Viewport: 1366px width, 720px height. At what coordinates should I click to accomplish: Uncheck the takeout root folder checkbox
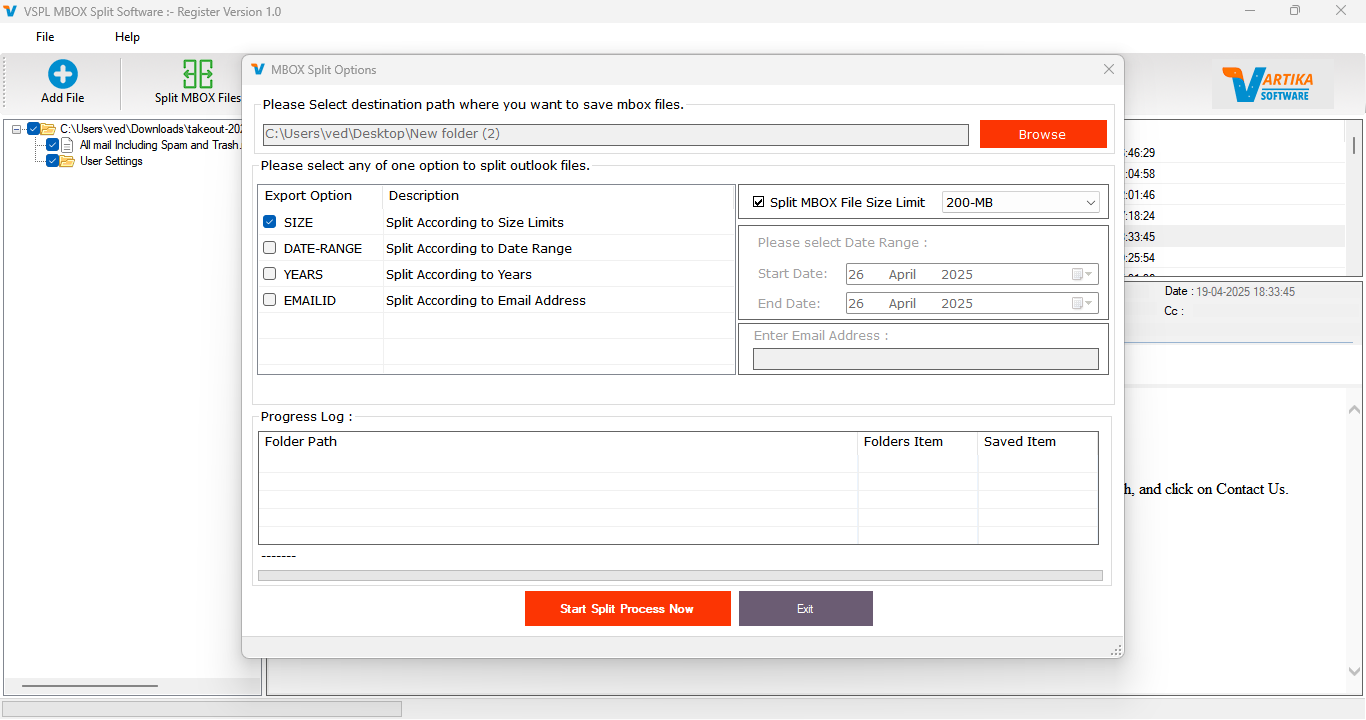pyautogui.click(x=34, y=129)
